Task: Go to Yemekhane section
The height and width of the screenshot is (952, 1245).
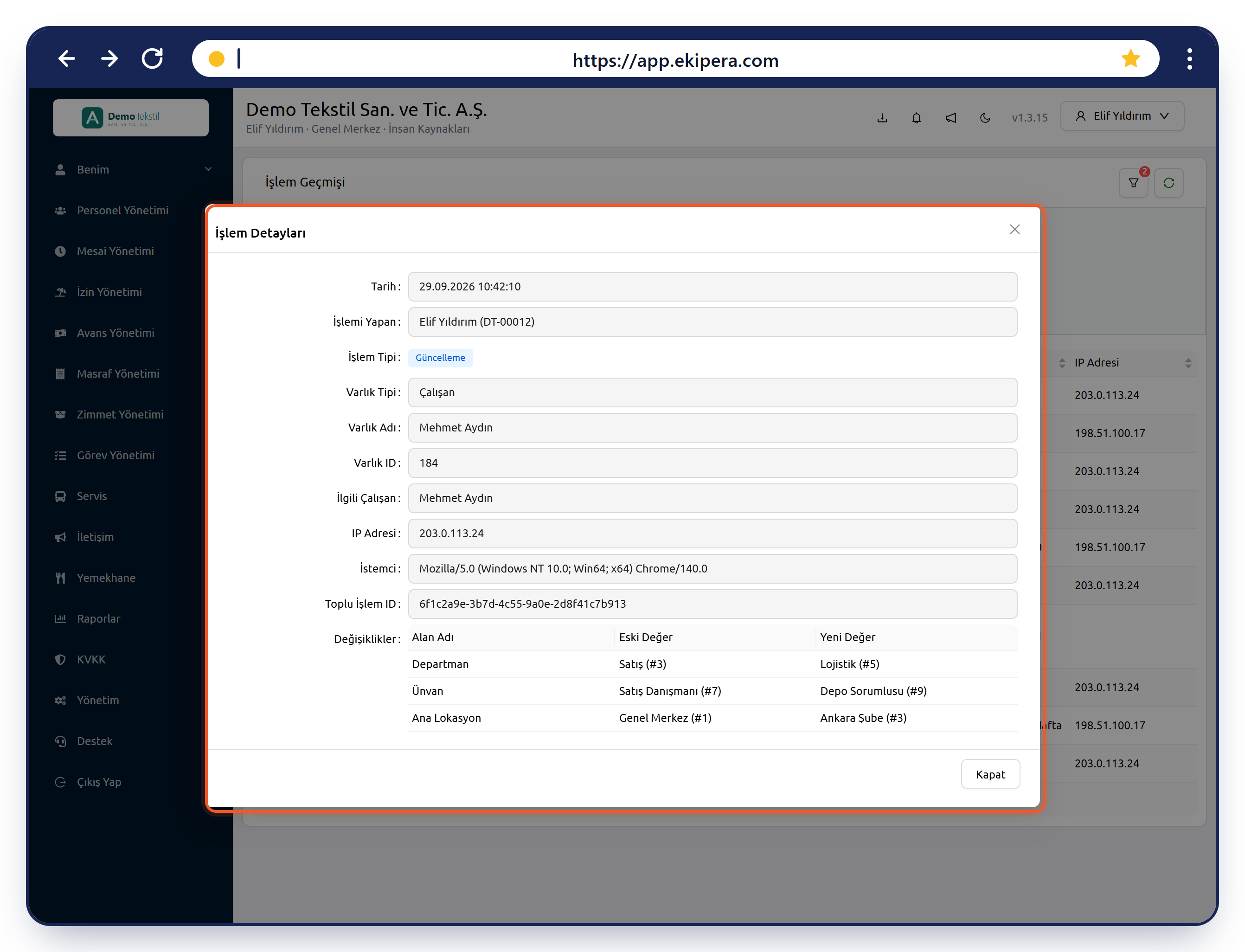Action: tap(106, 578)
